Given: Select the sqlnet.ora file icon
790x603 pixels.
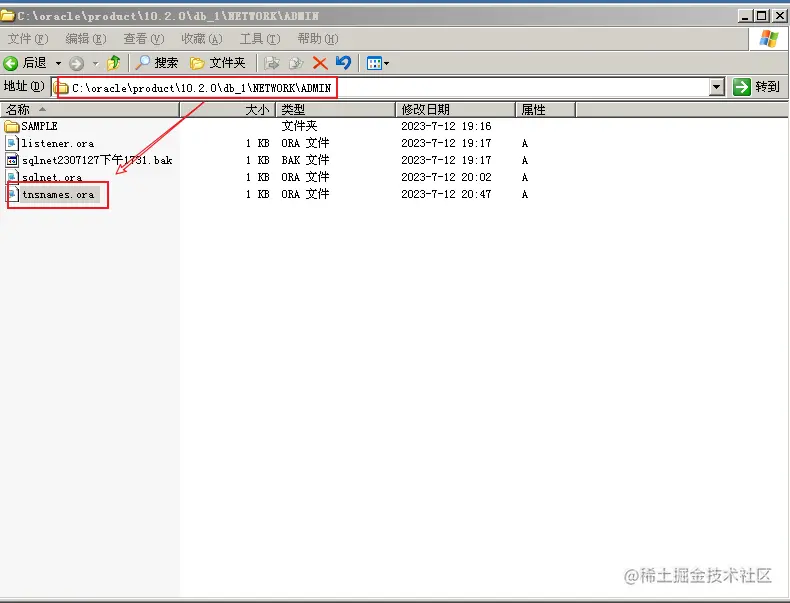Looking at the screenshot, I should click(12, 177).
